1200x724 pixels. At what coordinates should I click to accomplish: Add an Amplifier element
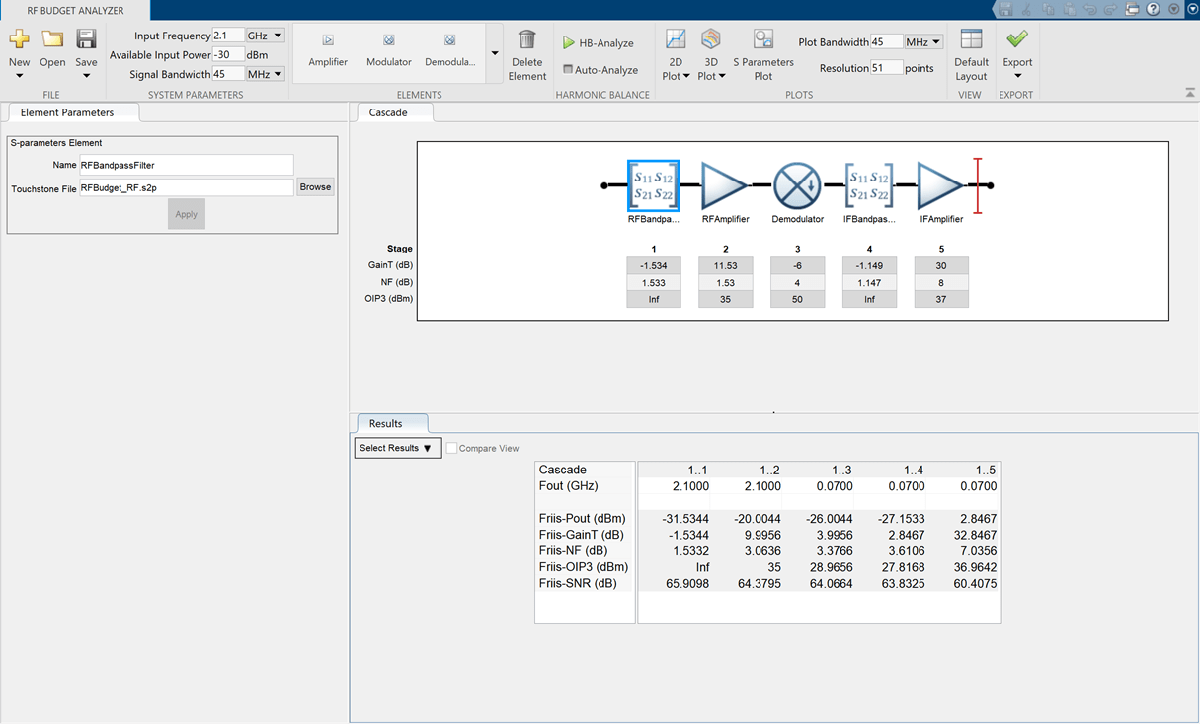[328, 49]
